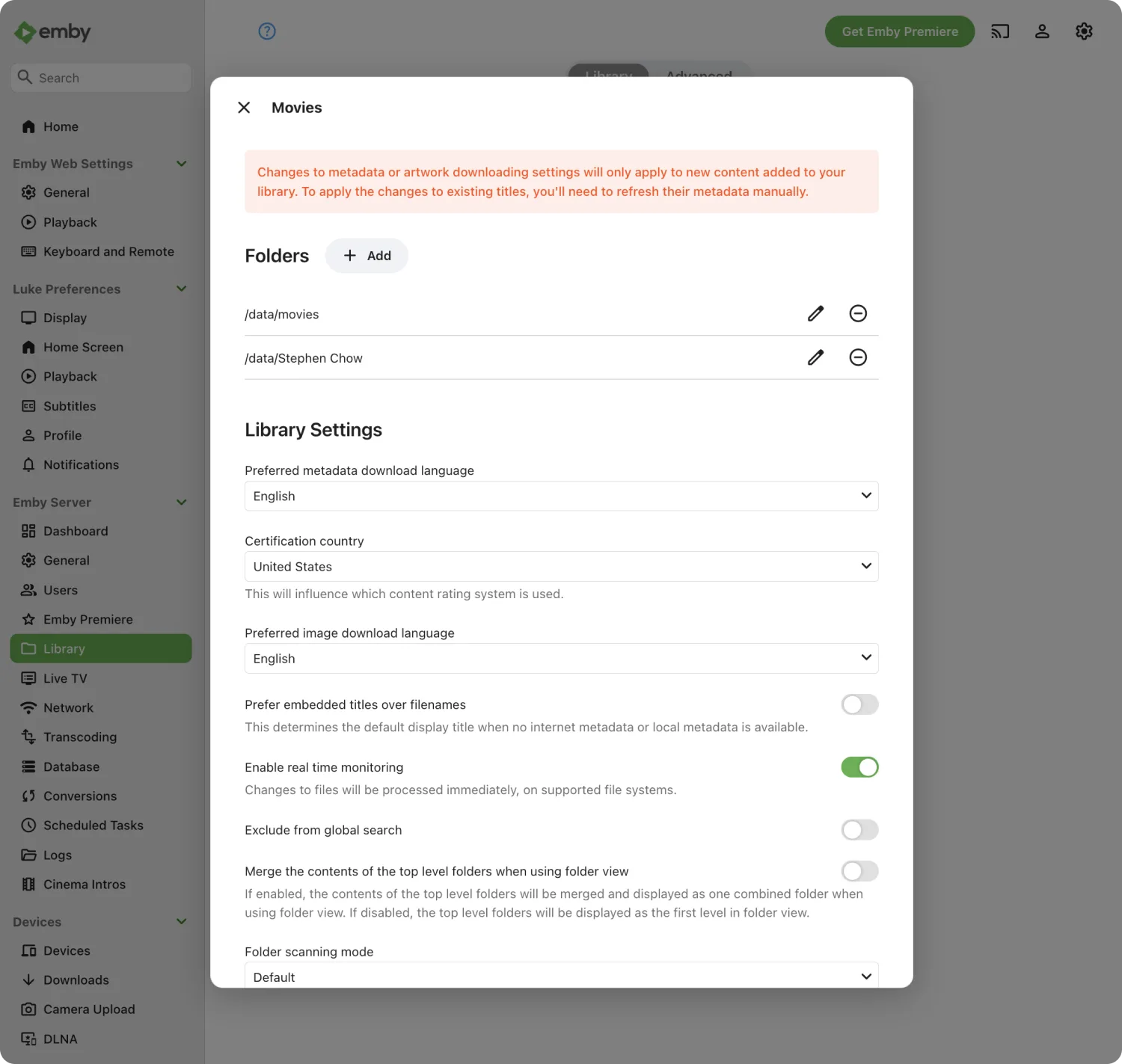Collapse the Emby Server section
Screen dimensions: 1122x1064
coord(181,502)
